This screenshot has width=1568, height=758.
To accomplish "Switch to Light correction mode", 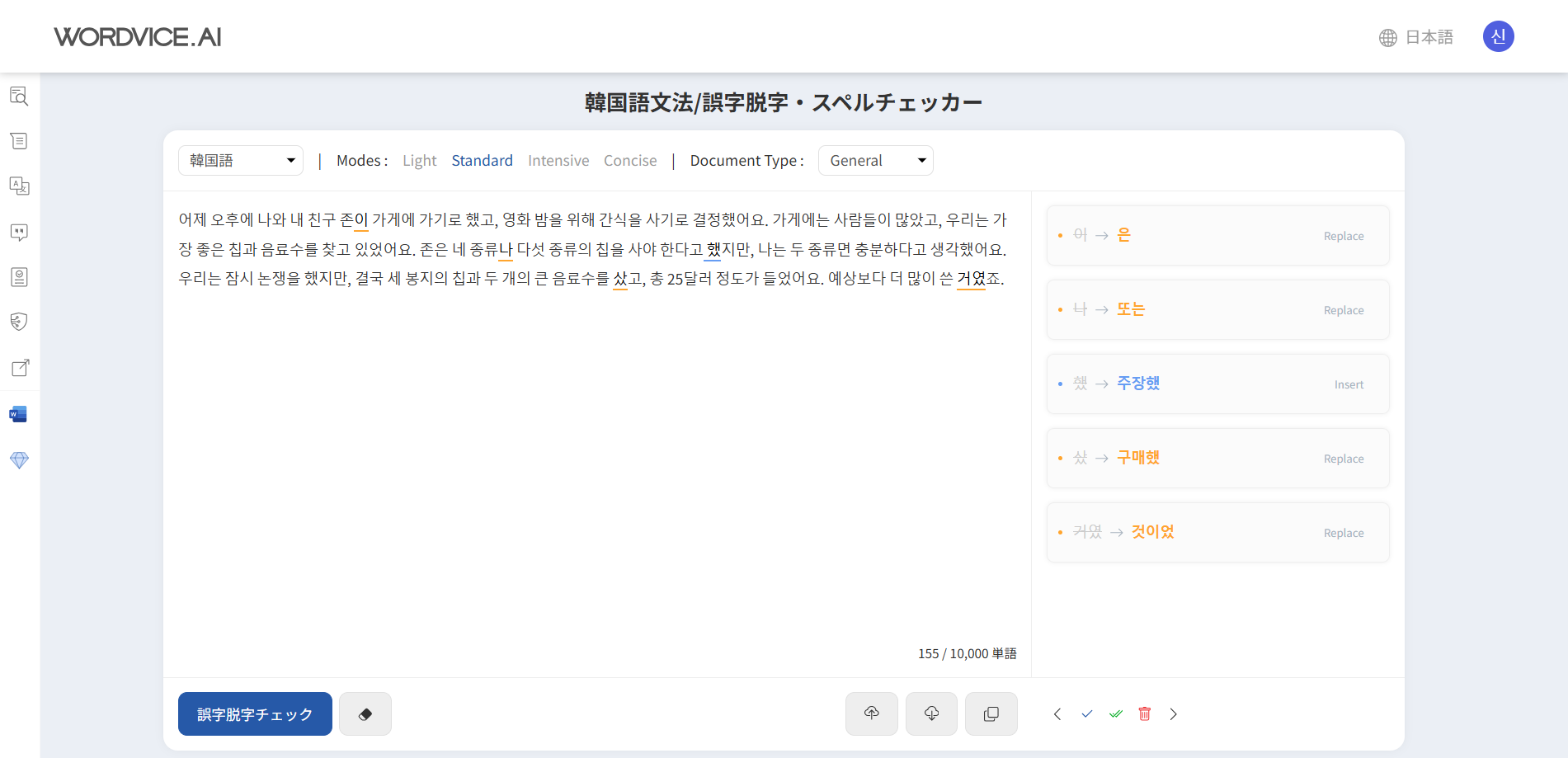I will [x=419, y=160].
